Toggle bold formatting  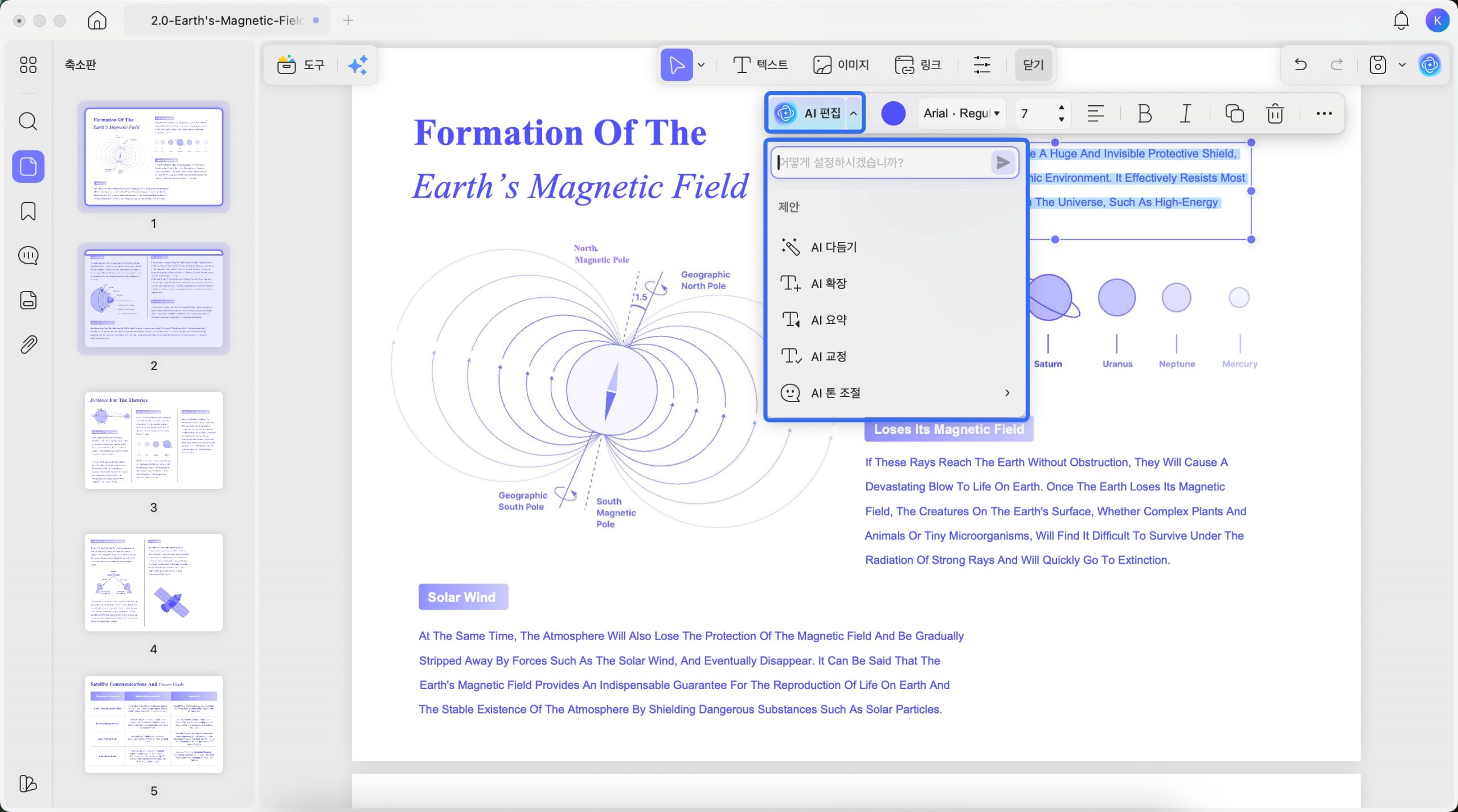point(1144,113)
